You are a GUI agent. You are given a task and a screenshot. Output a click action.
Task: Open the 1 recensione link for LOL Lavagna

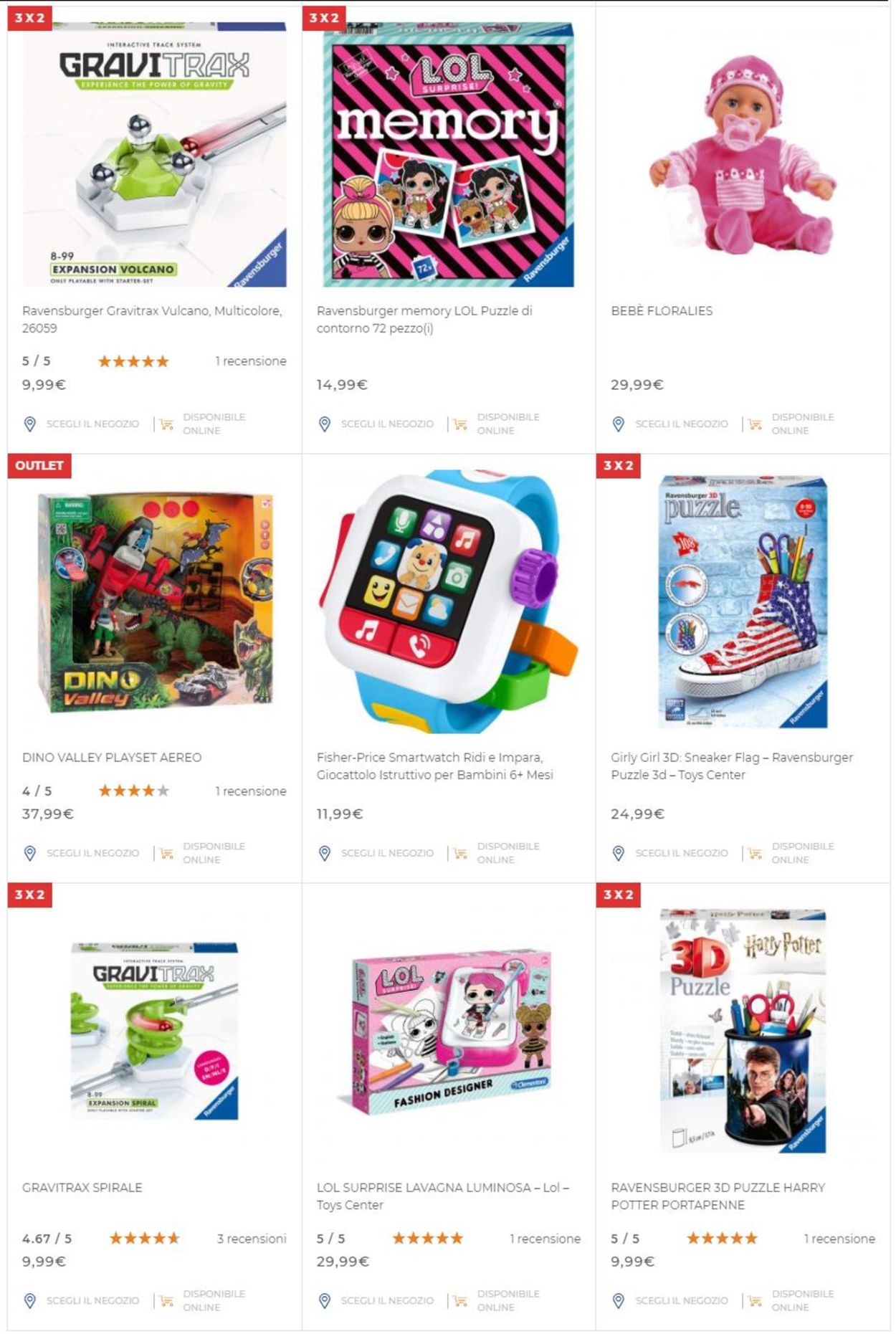click(545, 1239)
